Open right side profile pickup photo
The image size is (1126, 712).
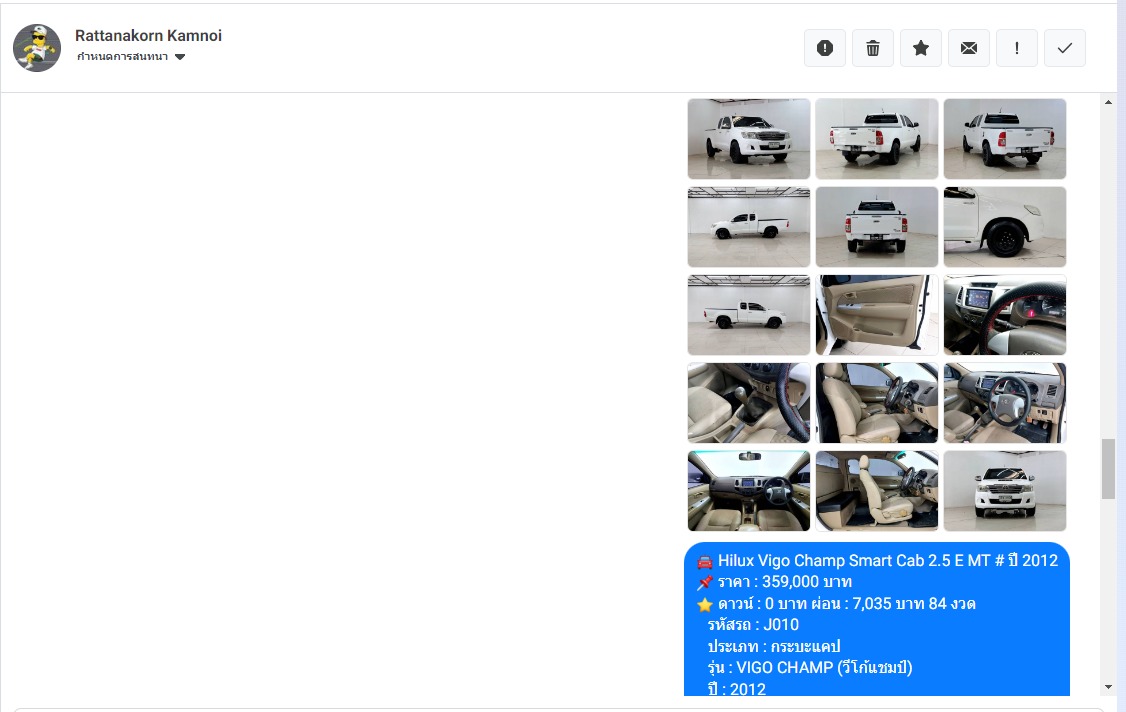[x=749, y=315]
